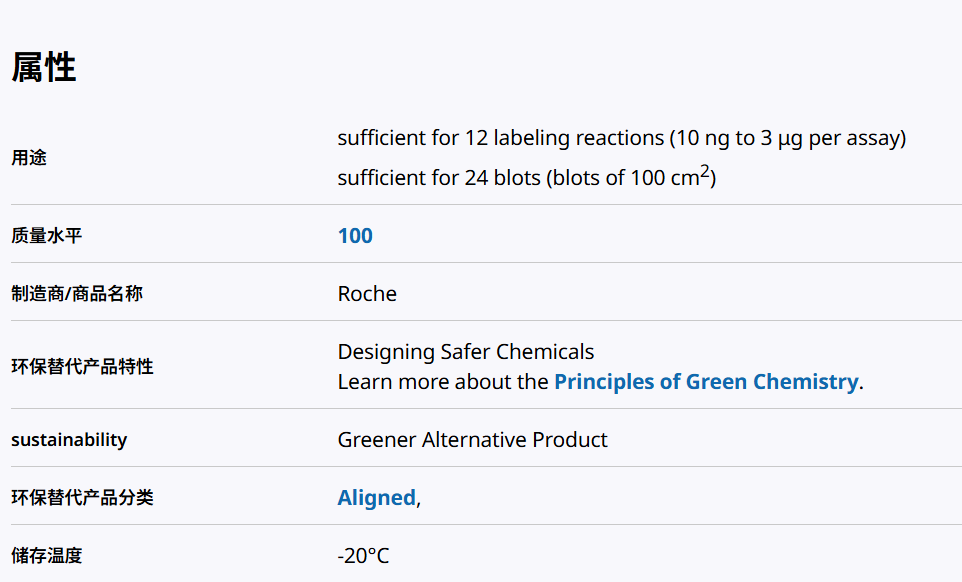Click the Greener Alternative Product value

(472, 440)
